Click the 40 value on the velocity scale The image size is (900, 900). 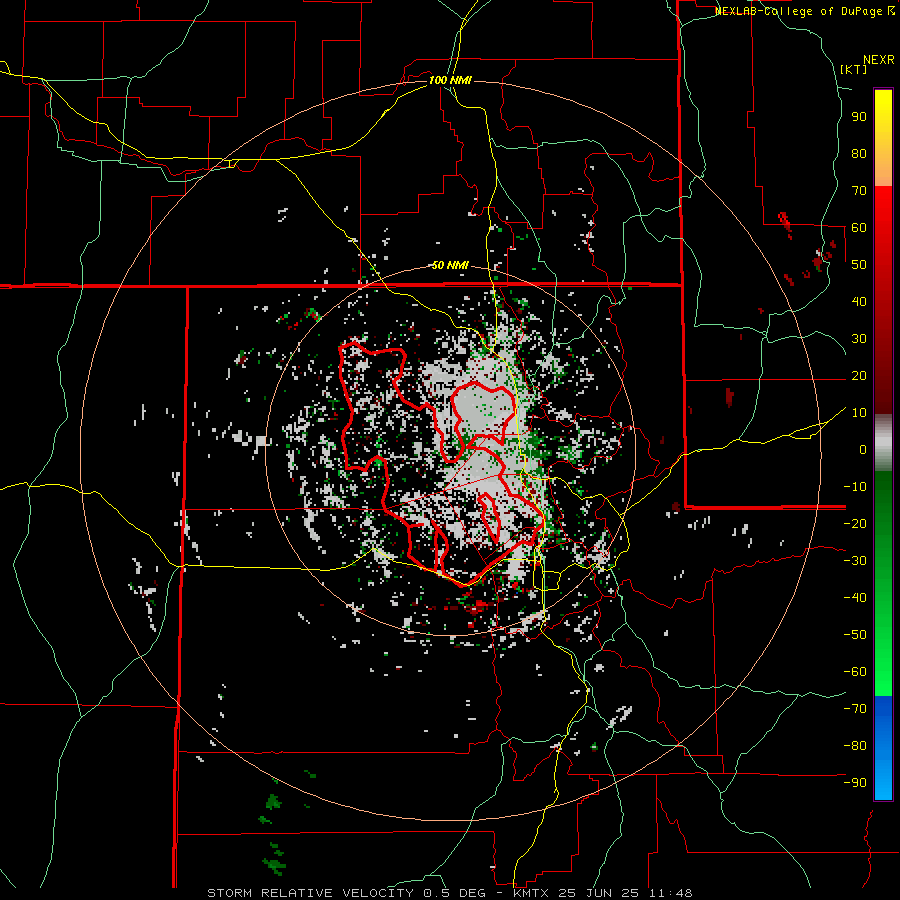click(859, 301)
